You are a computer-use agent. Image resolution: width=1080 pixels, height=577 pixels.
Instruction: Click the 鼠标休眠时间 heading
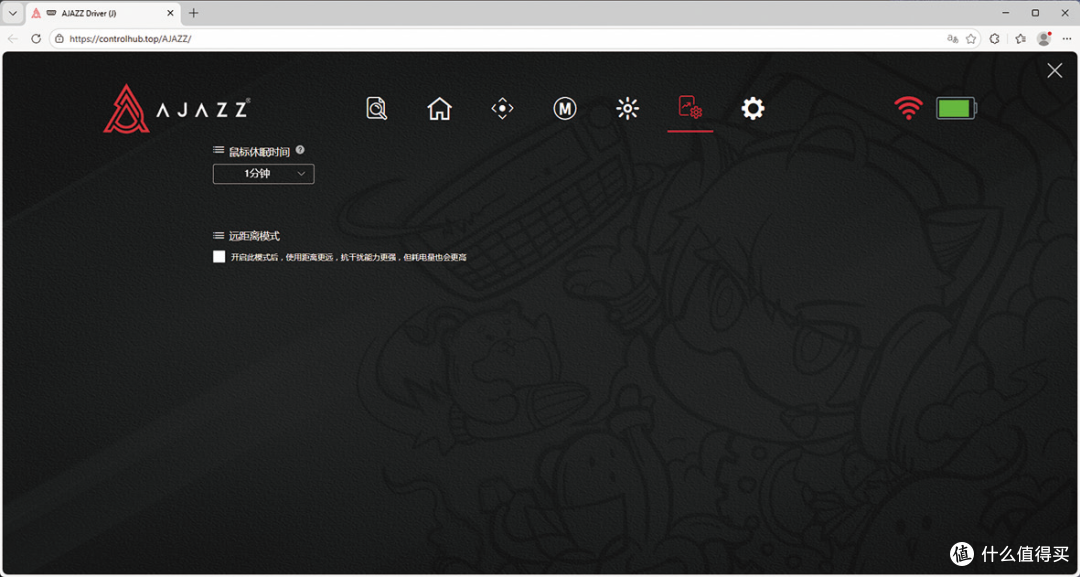(x=259, y=151)
